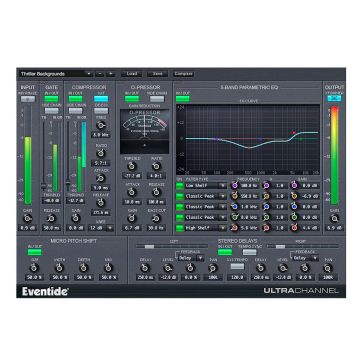Open the Low Shelf filter type dropdown
The width and height of the screenshot is (360, 360).
[x=206, y=185]
